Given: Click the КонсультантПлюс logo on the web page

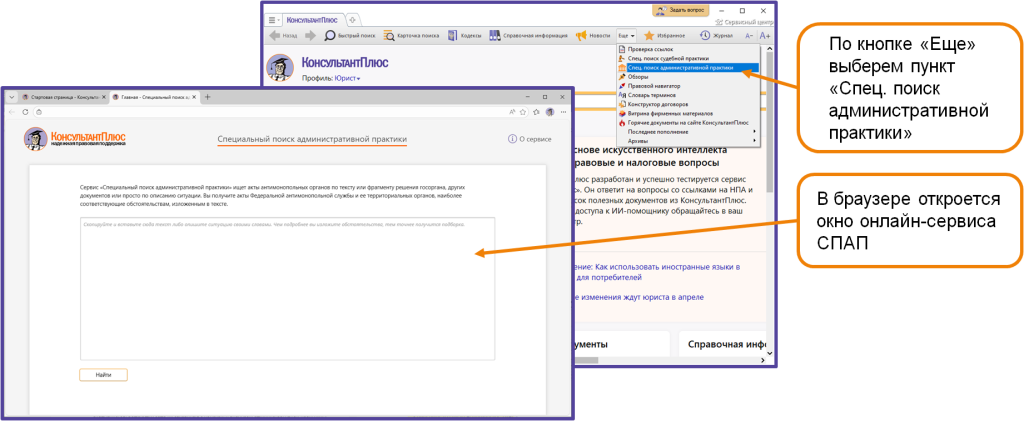Looking at the screenshot, I should click(x=75, y=138).
